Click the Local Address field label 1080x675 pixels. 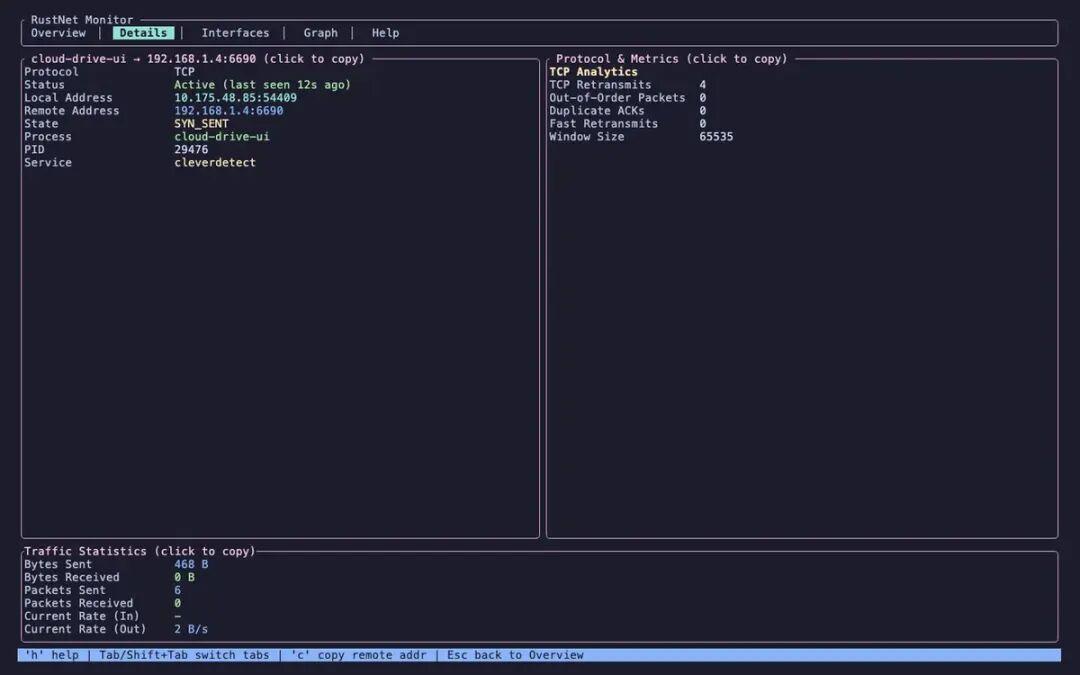point(68,98)
